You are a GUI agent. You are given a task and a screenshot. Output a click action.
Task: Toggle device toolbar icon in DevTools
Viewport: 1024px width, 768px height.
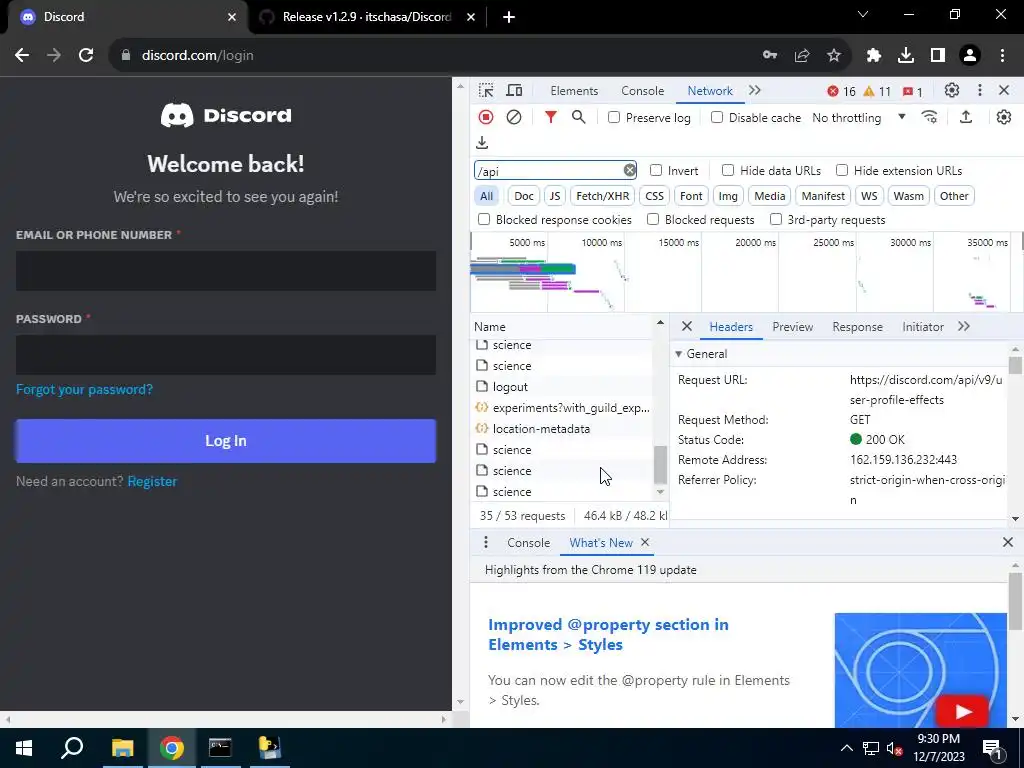tap(515, 91)
